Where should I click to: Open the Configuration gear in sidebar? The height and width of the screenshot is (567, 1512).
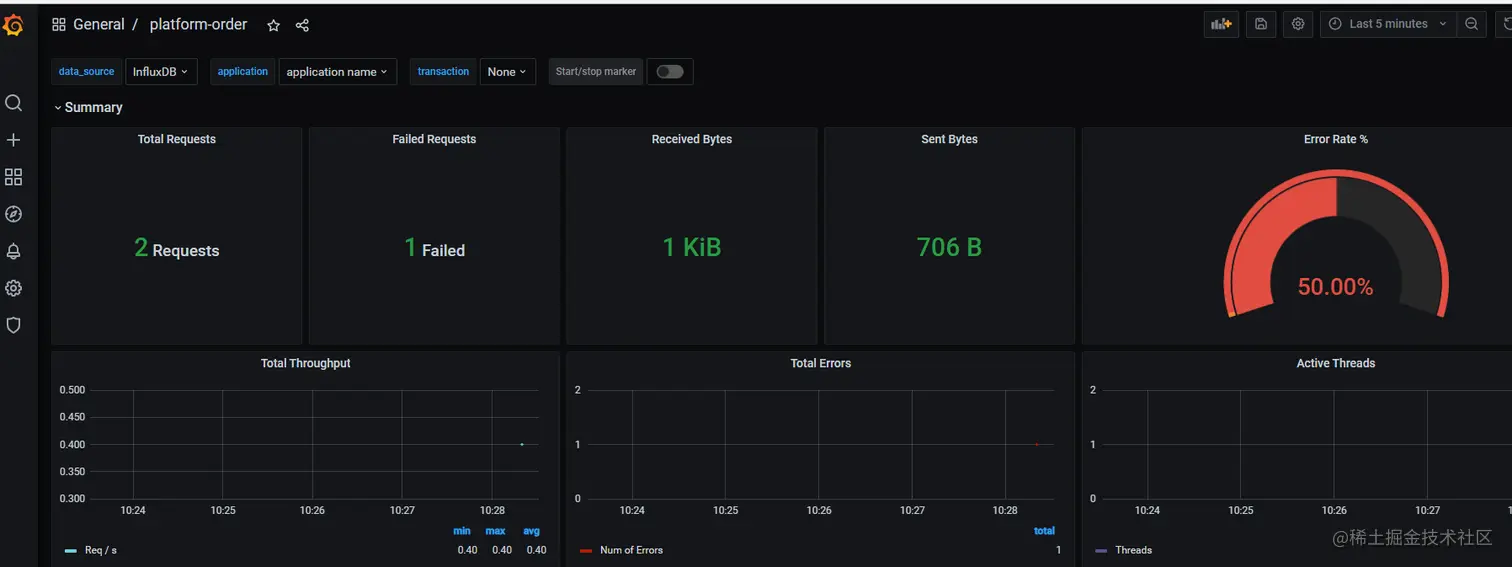[x=13, y=288]
